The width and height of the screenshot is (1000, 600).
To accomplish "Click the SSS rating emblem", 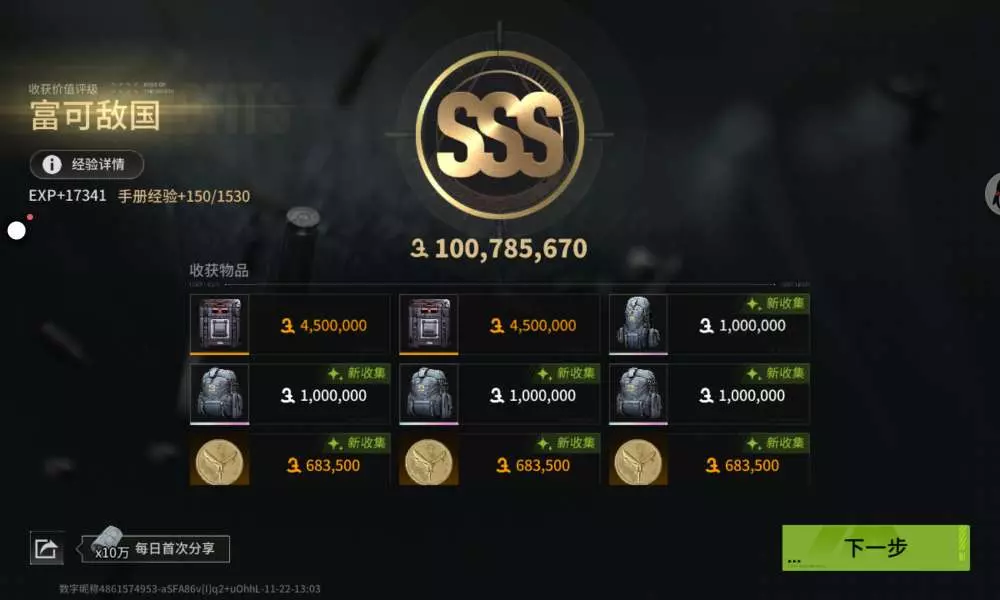I will pyautogui.click(x=500, y=135).
